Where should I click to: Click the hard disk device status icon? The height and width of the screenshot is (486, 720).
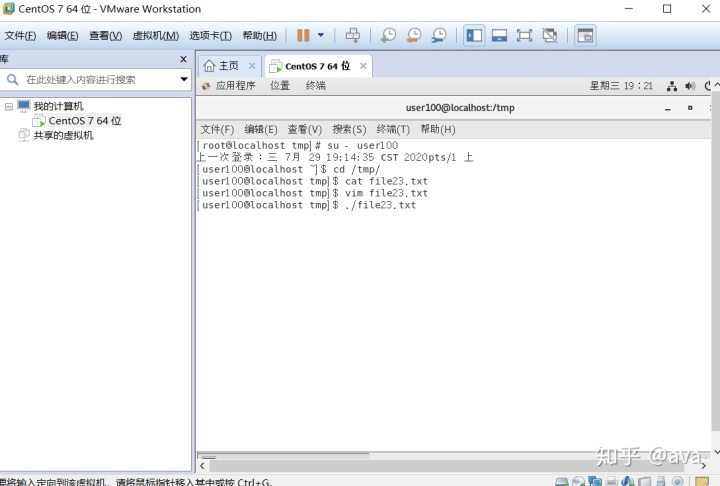pos(562,481)
